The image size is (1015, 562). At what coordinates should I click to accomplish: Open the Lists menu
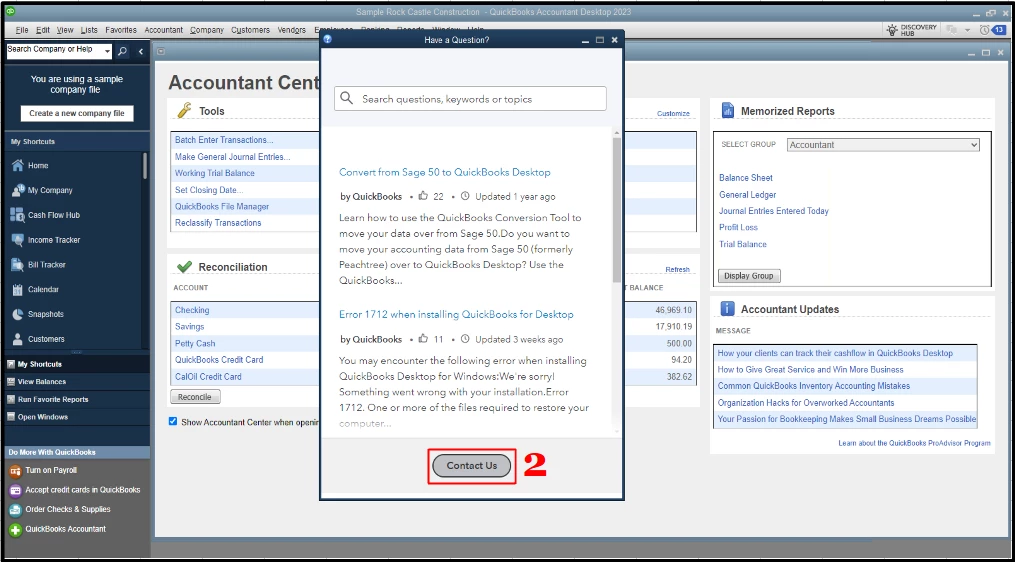89,30
